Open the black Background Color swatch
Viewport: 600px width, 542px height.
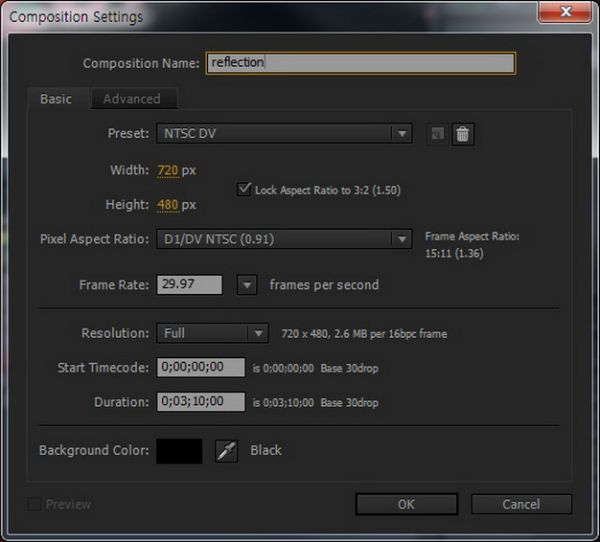click(x=179, y=451)
